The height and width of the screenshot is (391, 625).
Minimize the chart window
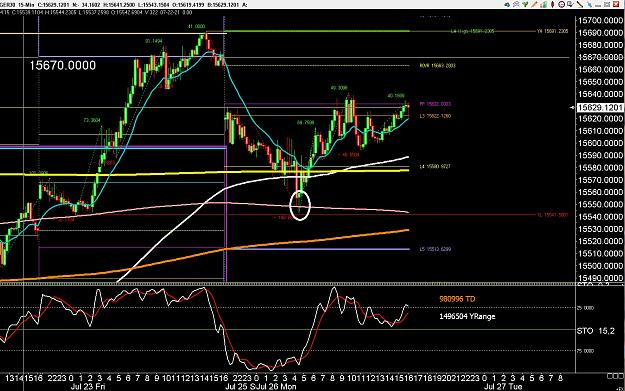click(598, 6)
